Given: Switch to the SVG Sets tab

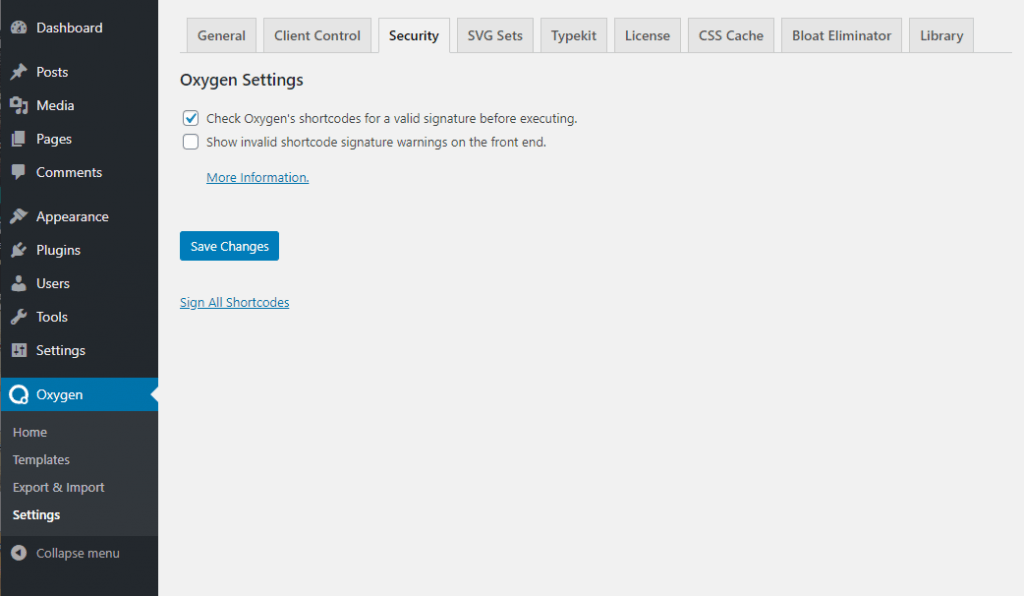Looking at the screenshot, I should click(x=495, y=35).
